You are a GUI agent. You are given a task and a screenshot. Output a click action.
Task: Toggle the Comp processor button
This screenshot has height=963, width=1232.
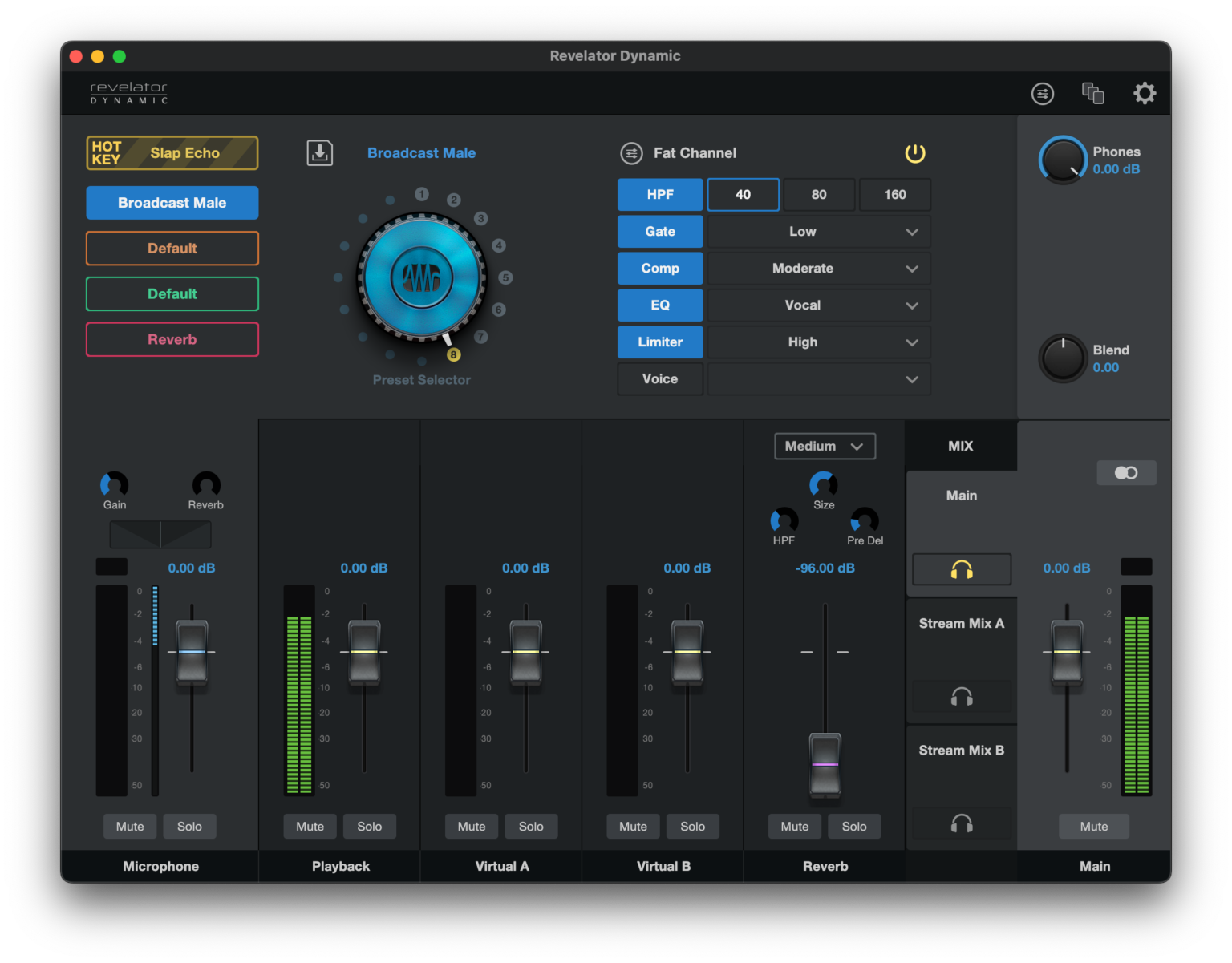point(660,269)
